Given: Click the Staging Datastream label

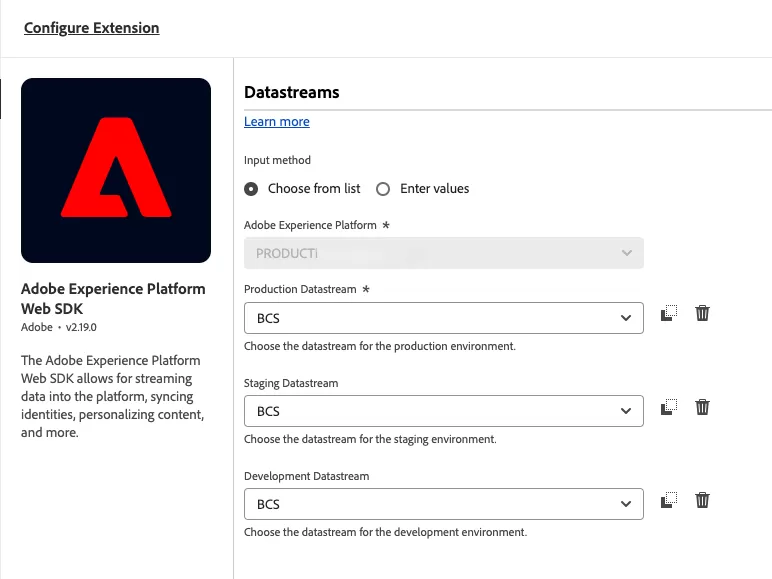Looking at the screenshot, I should pyautogui.click(x=291, y=383).
